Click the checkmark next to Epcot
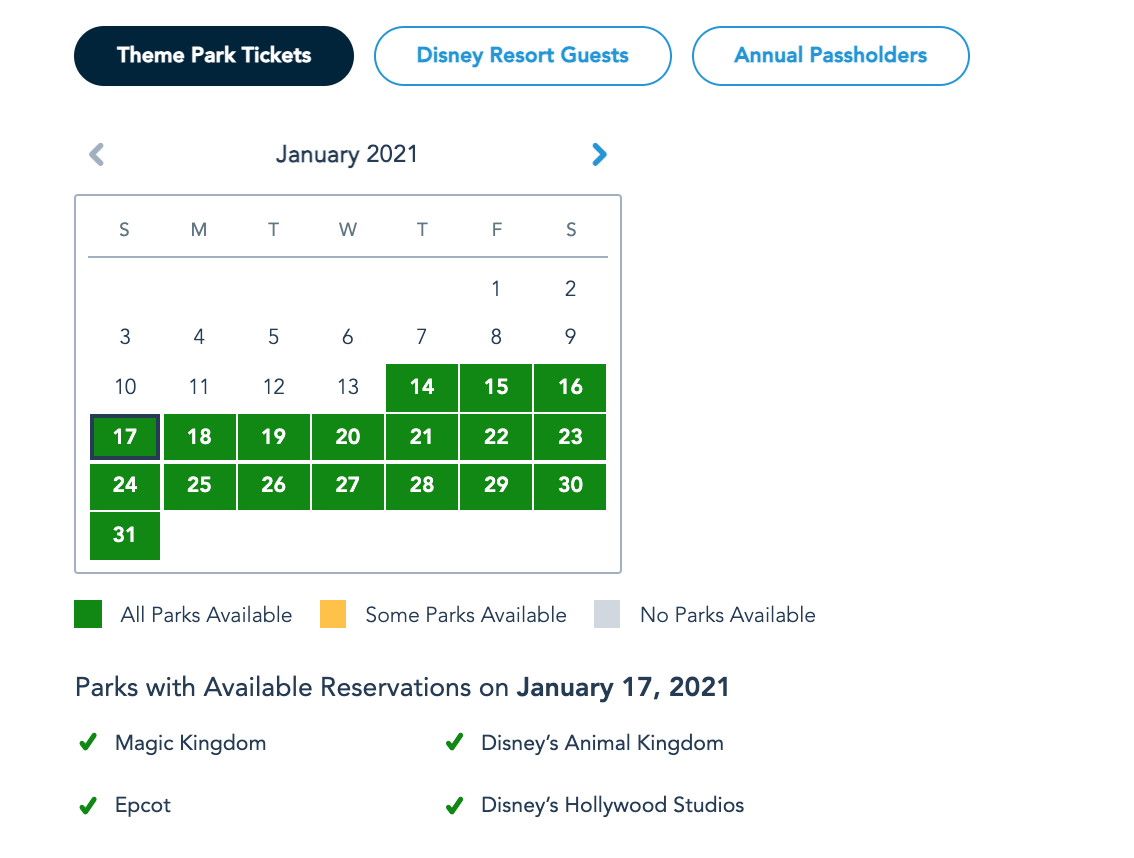The width and height of the screenshot is (1134, 858). (87, 805)
